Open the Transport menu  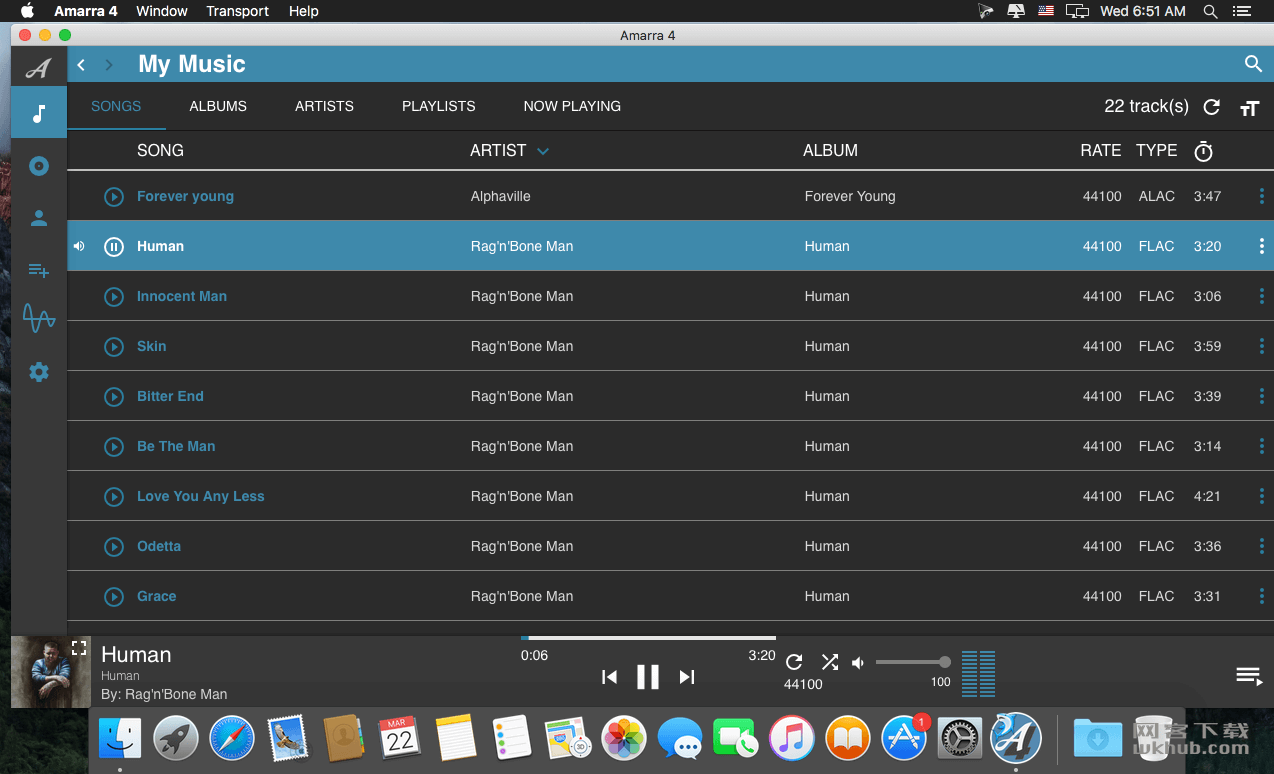(237, 11)
